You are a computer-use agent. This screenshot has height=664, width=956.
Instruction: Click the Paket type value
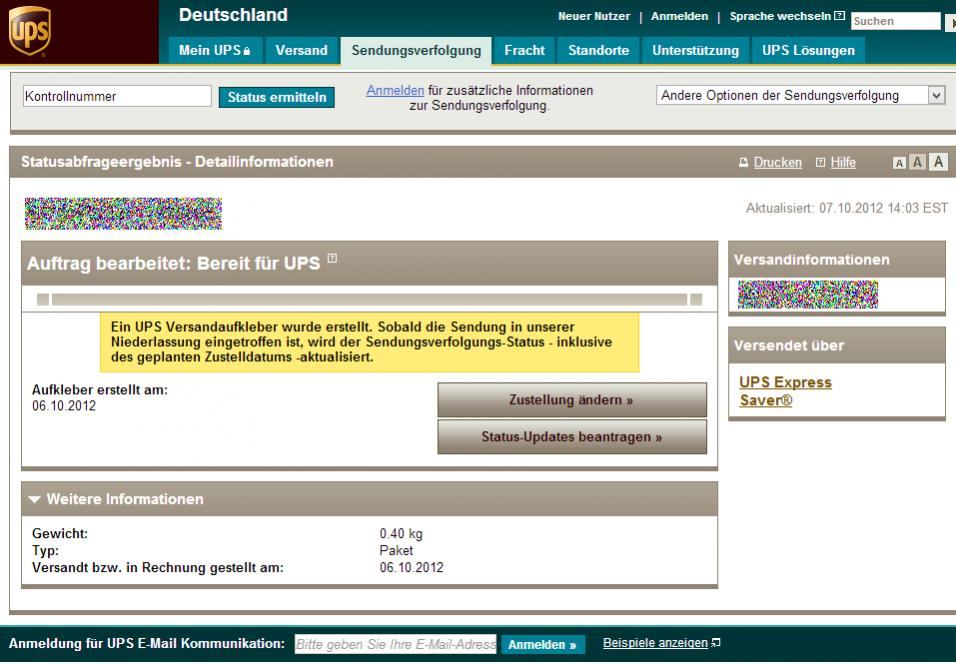pyautogui.click(x=396, y=551)
